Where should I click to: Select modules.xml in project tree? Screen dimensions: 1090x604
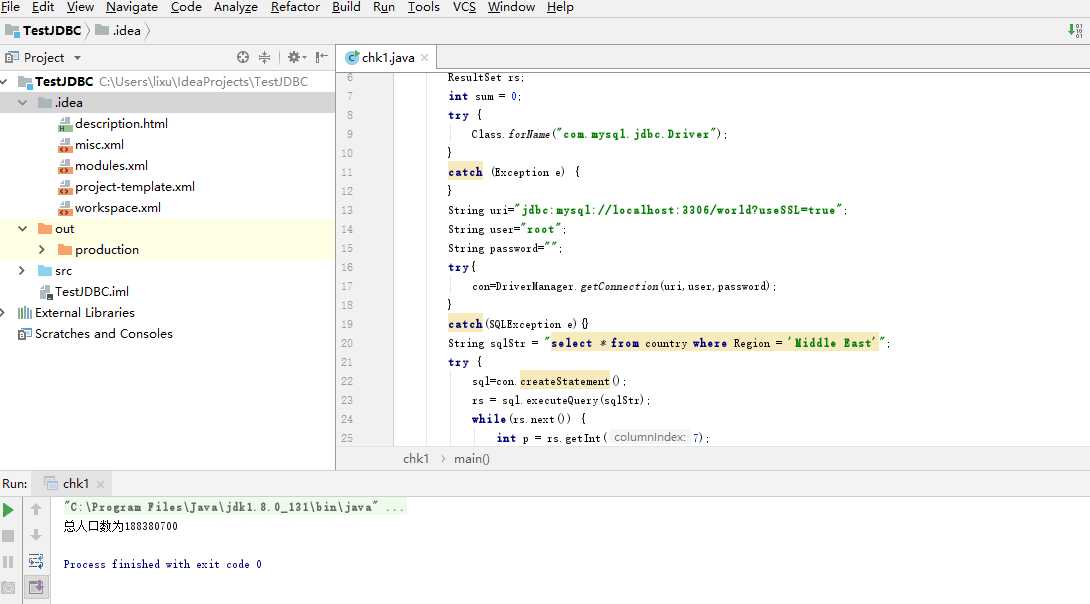coord(111,166)
